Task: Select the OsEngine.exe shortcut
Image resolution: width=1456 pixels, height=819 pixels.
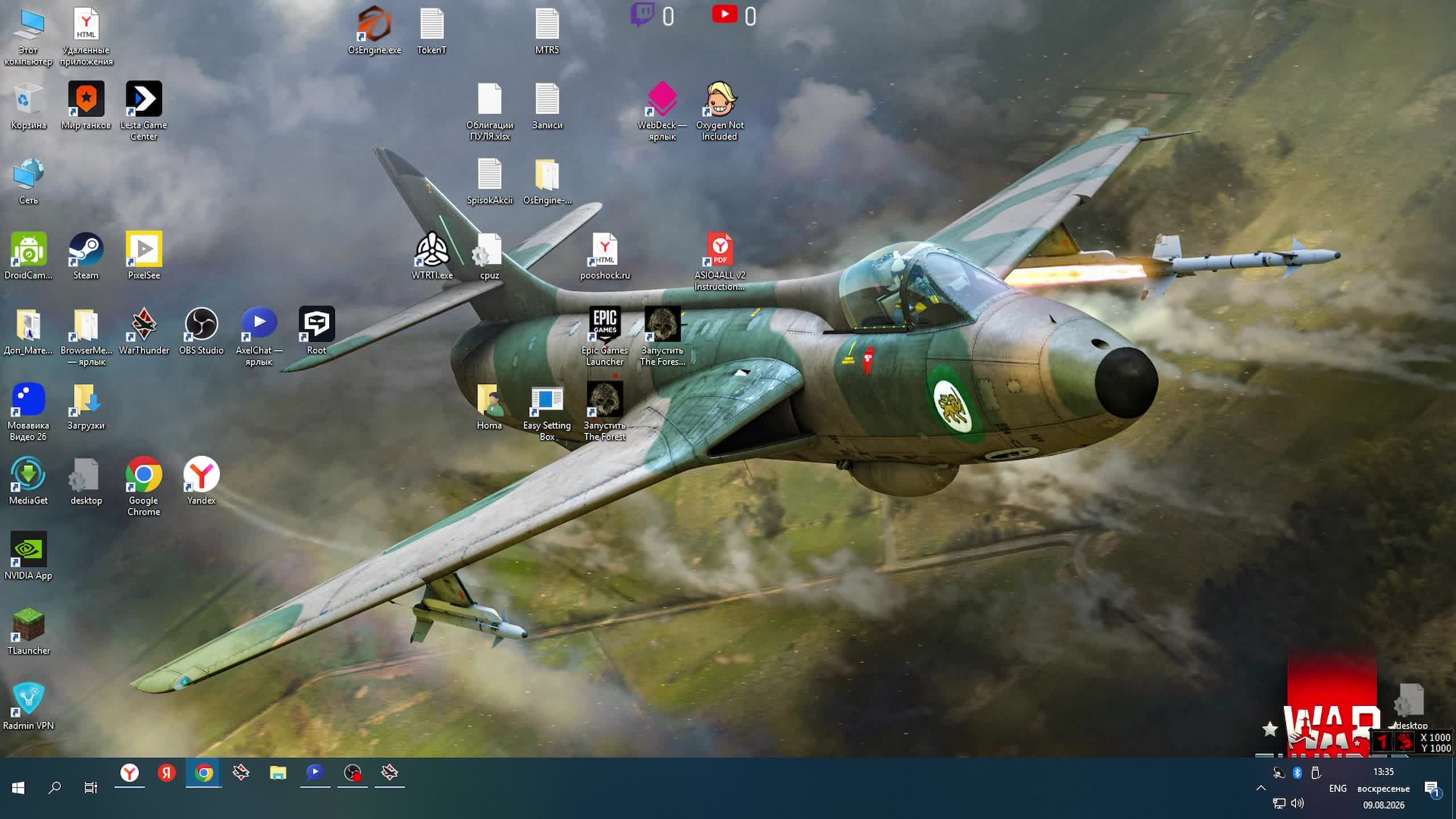Action: [374, 31]
